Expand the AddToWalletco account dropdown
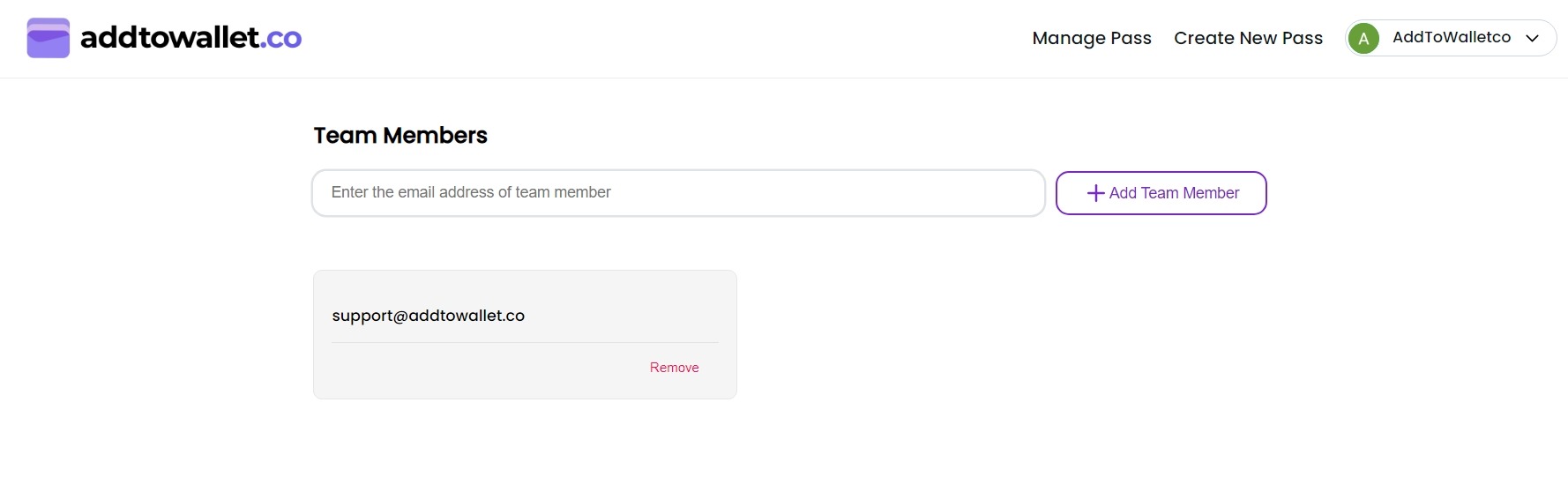 [1451, 38]
